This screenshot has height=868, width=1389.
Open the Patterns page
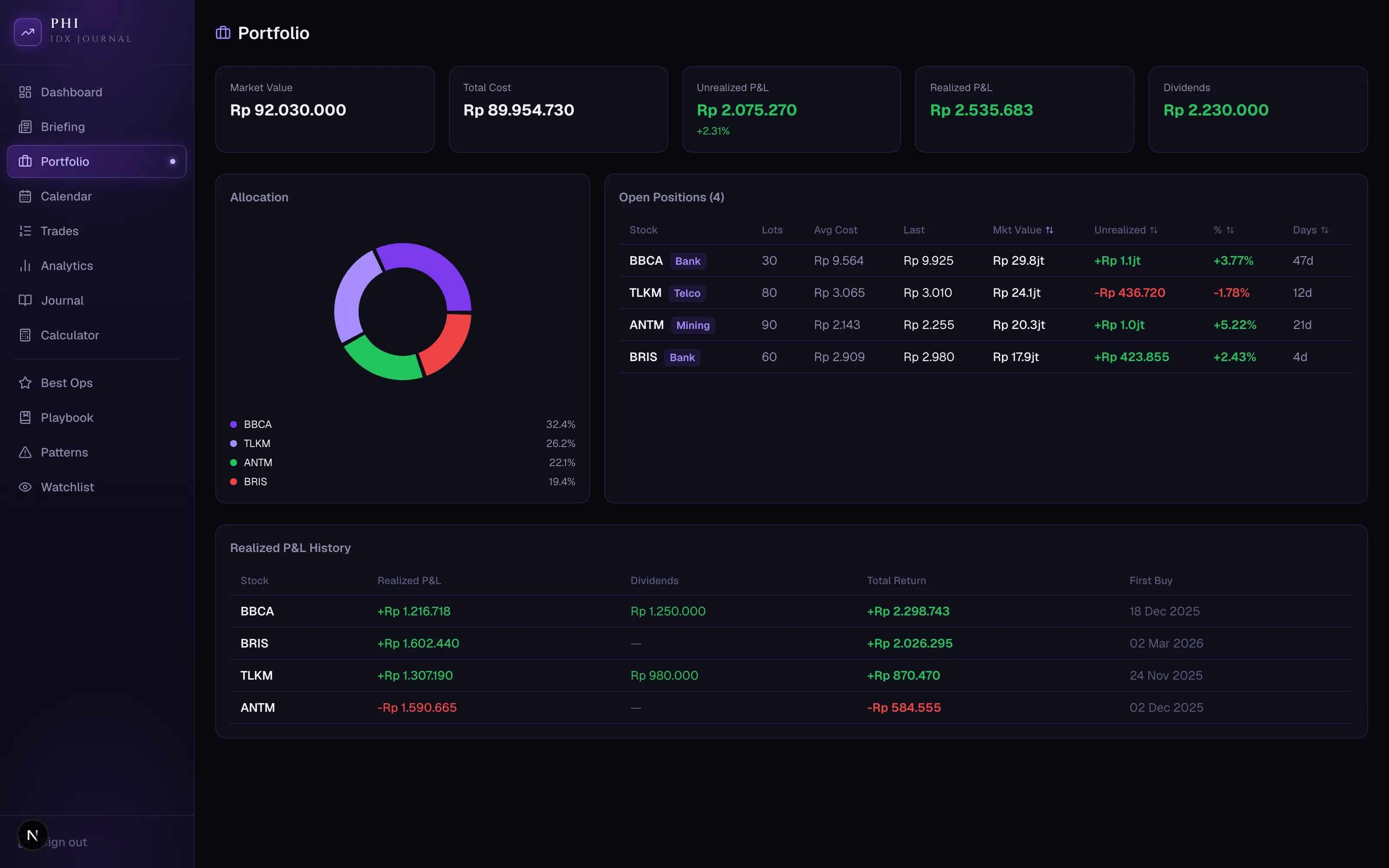point(96,452)
